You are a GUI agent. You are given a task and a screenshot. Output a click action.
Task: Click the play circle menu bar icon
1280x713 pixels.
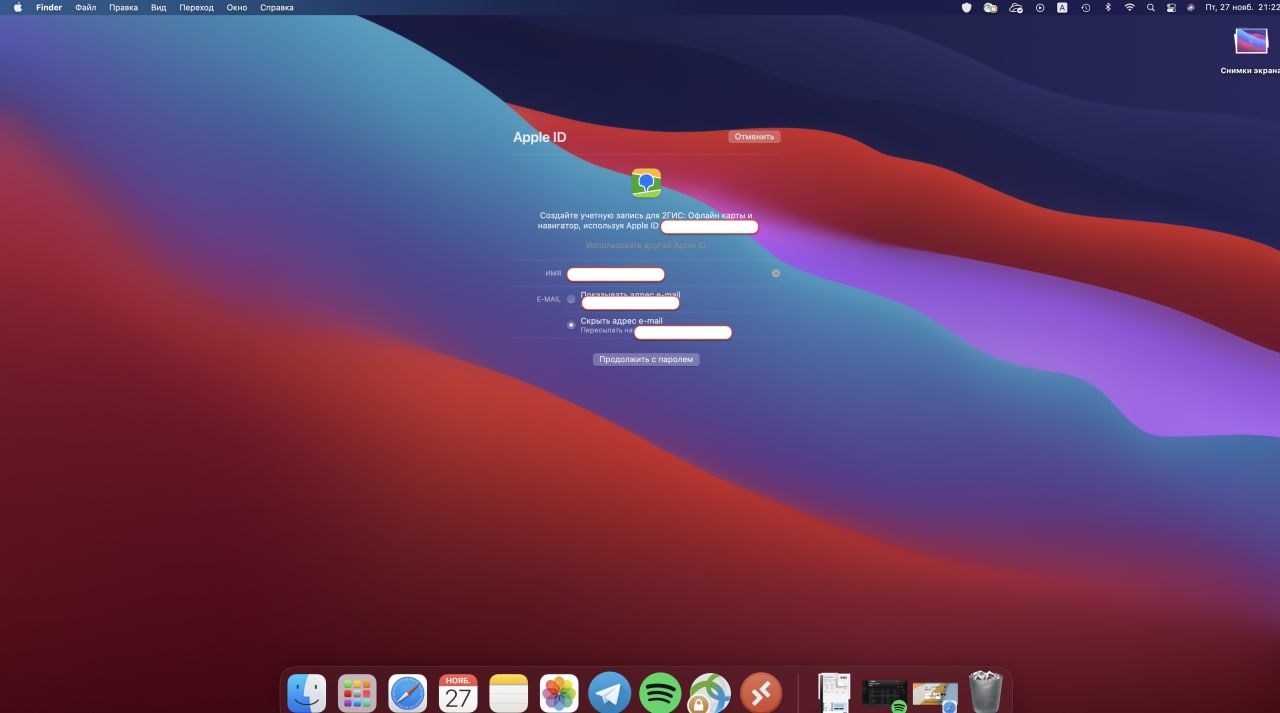click(x=1040, y=7)
